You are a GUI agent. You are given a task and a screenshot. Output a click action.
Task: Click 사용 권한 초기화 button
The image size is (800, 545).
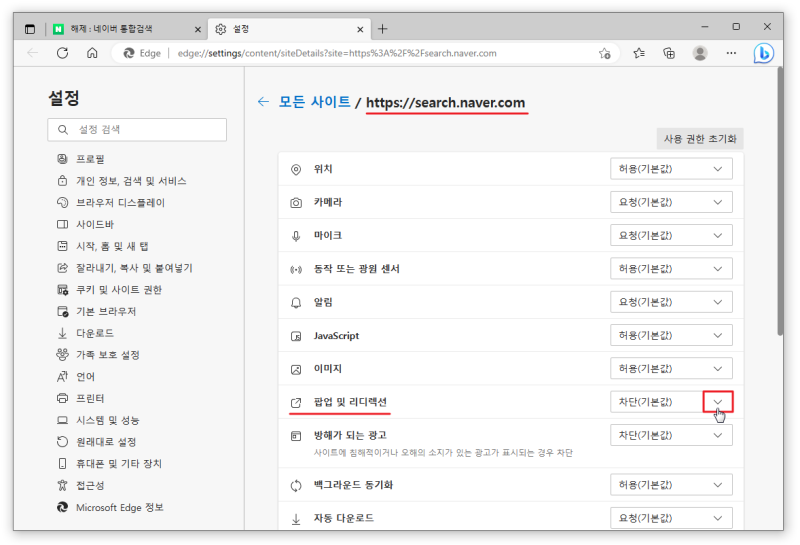click(699, 139)
